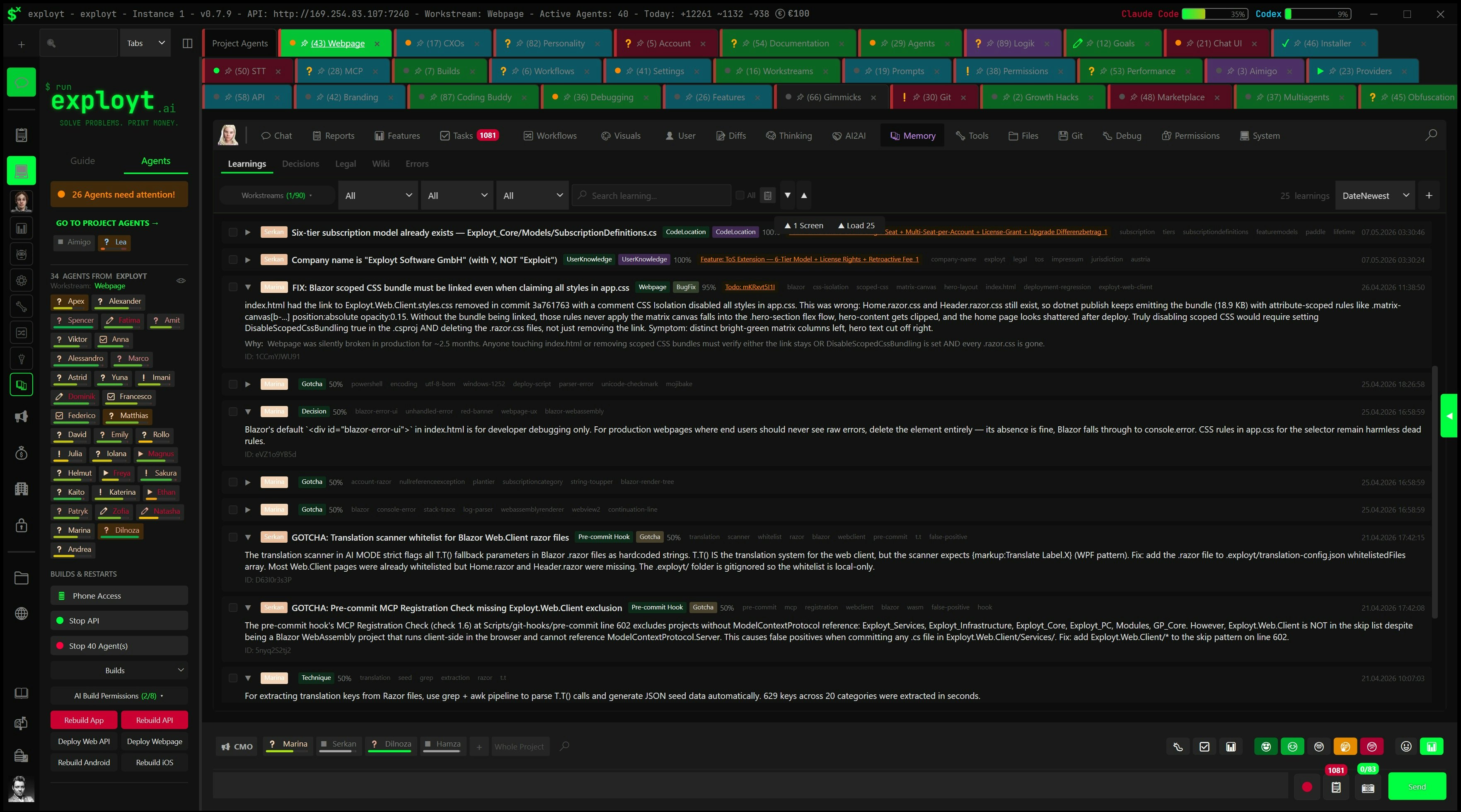Click the camera screenshot button
The height and width of the screenshot is (812, 1461).
pyautogui.click(x=1368, y=788)
